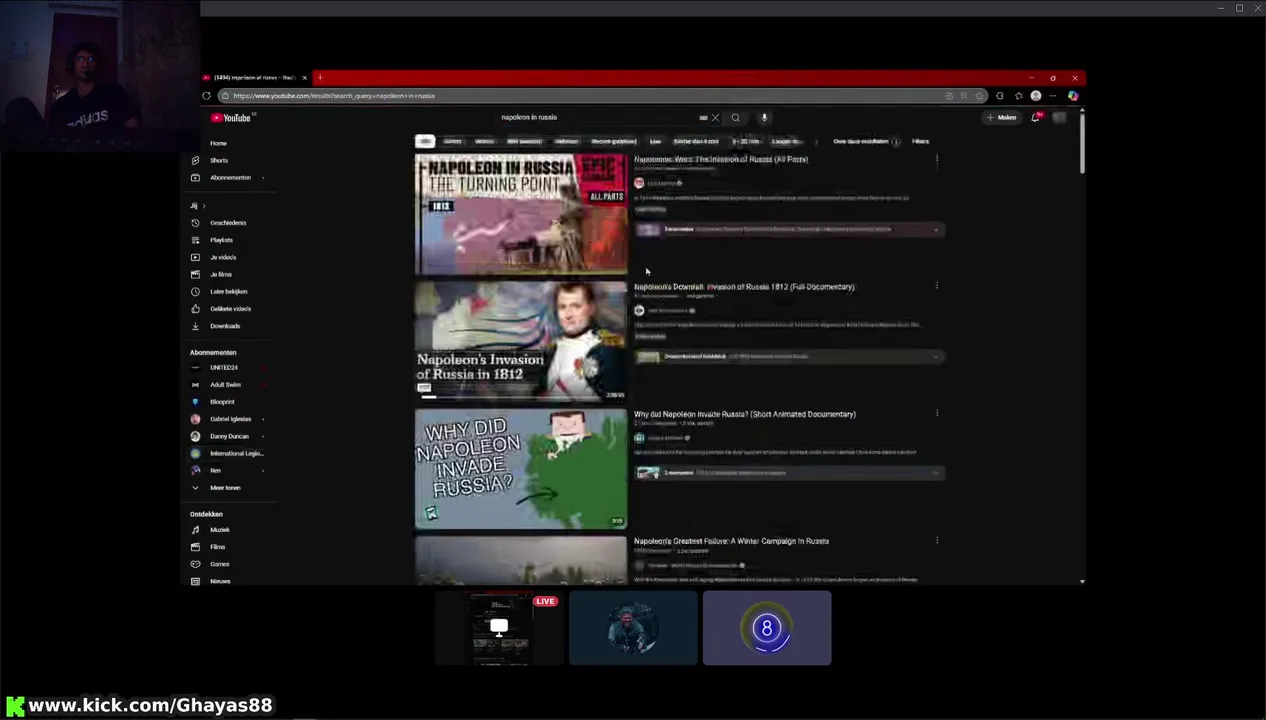Image resolution: width=1266 pixels, height=720 pixels.
Task: Clear the search box with X
Action: (x=715, y=118)
